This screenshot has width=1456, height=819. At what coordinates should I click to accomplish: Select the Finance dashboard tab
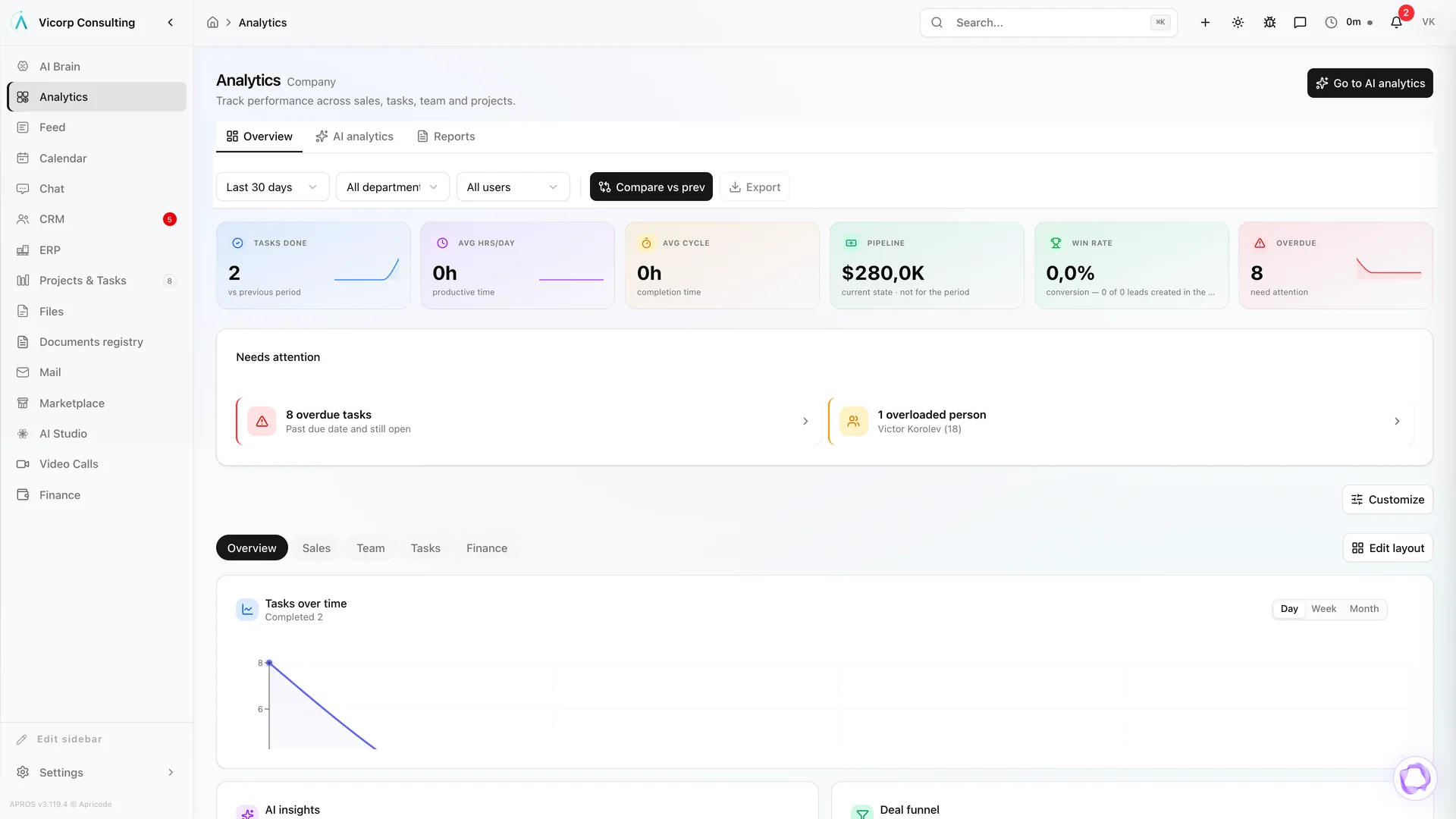point(487,548)
